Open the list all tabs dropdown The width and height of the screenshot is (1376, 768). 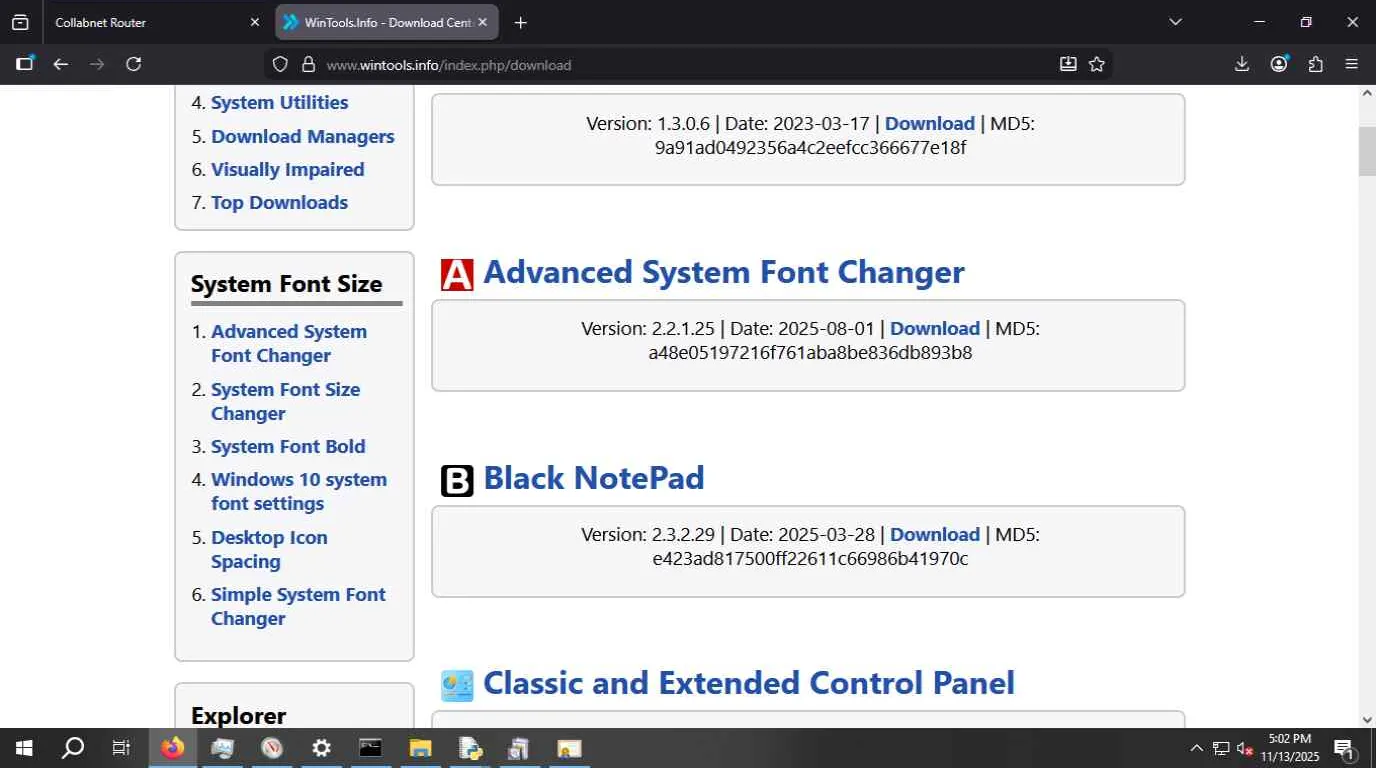[x=1175, y=22]
